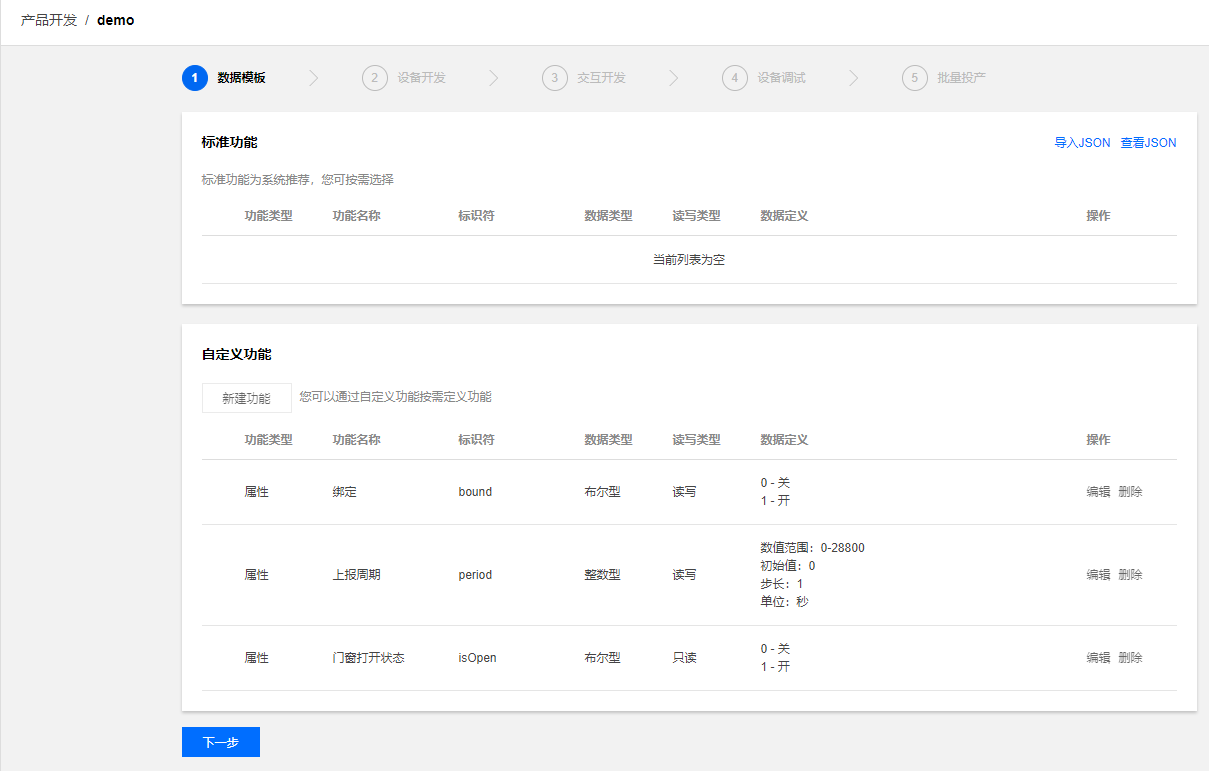The width and height of the screenshot is (1209, 771).
Task: Open step 4 设备调试 stage icon
Action: 735,77
